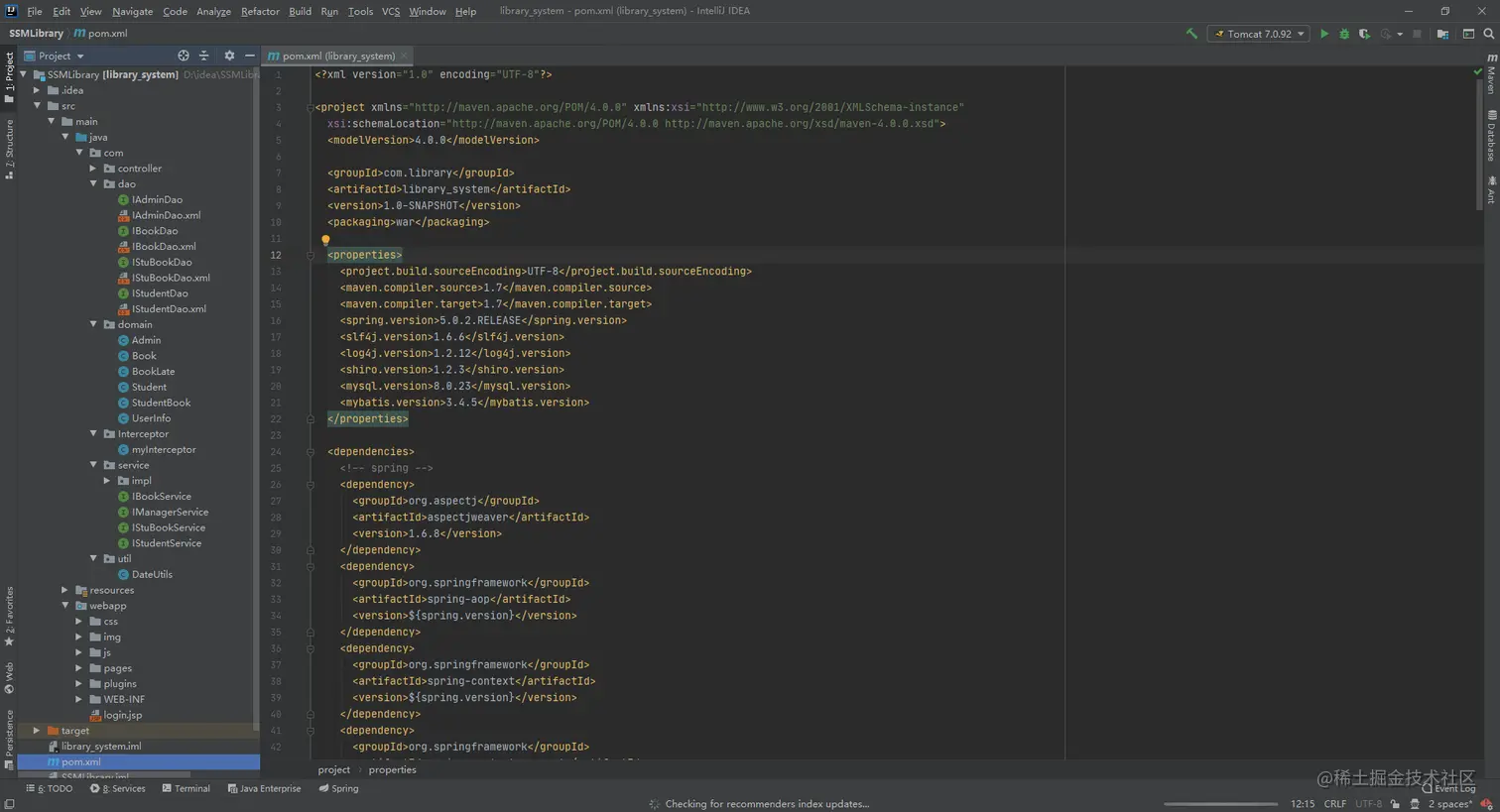Open Search Everywhere magnifier icon
Viewport: 1500px width, 812px height.
(1488, 34)
